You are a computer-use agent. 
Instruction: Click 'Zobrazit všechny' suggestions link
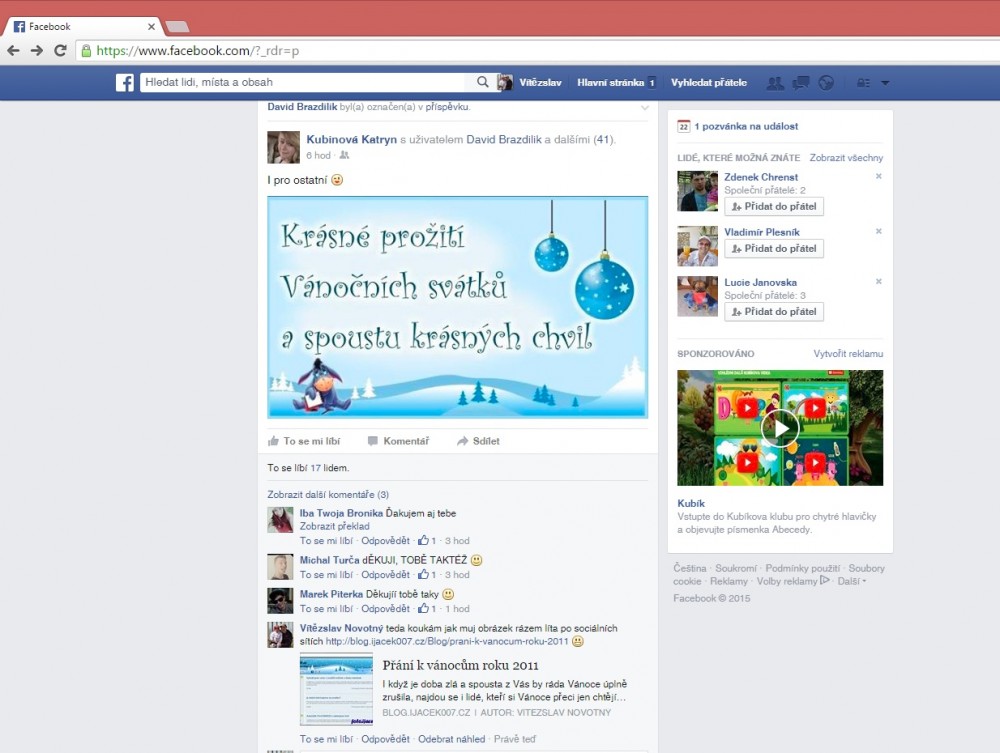coord(846,158)
